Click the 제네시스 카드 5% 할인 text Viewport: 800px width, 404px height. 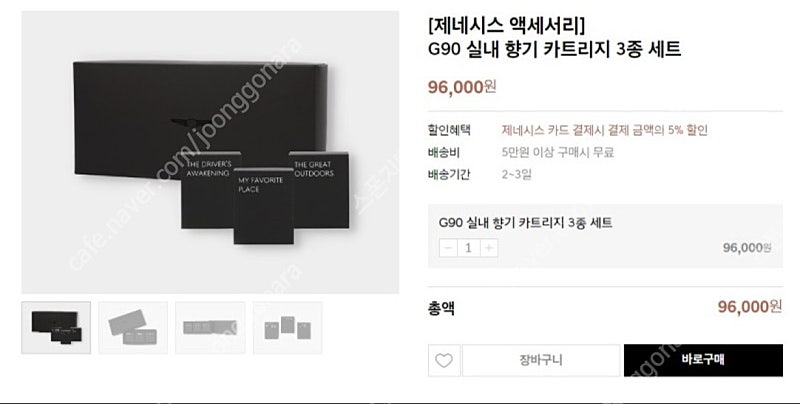coord(605,130)
